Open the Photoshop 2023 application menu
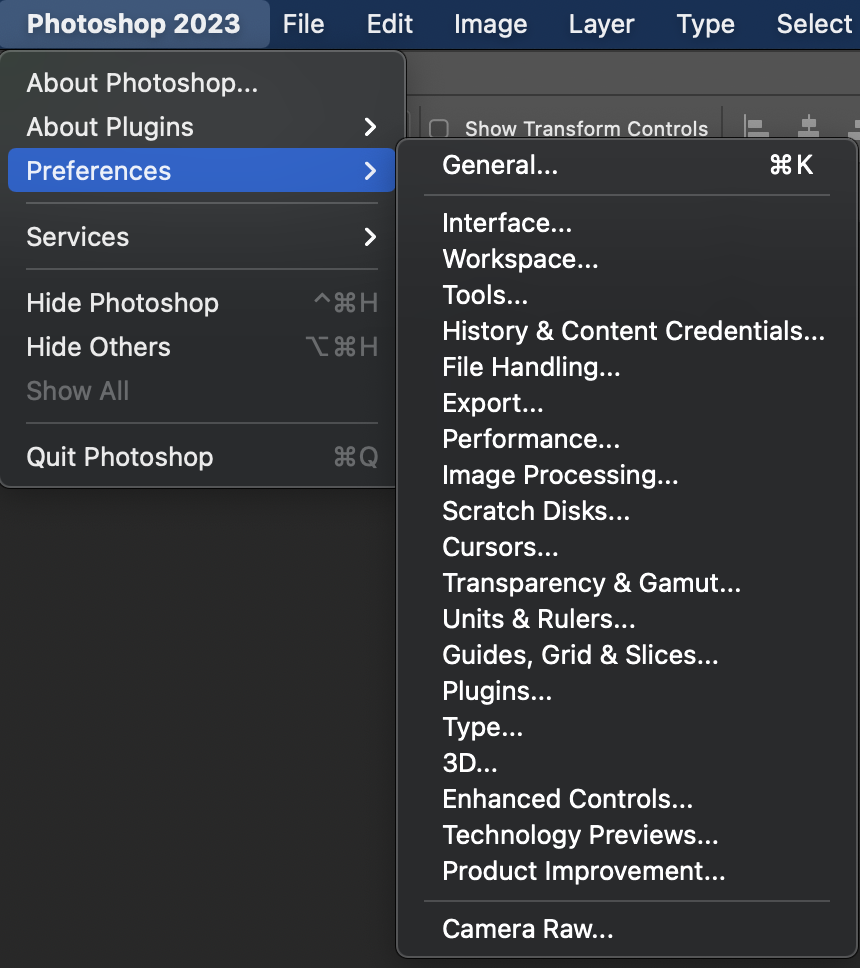The width and height of the screenshot is (860, 968). coord(133,24)
